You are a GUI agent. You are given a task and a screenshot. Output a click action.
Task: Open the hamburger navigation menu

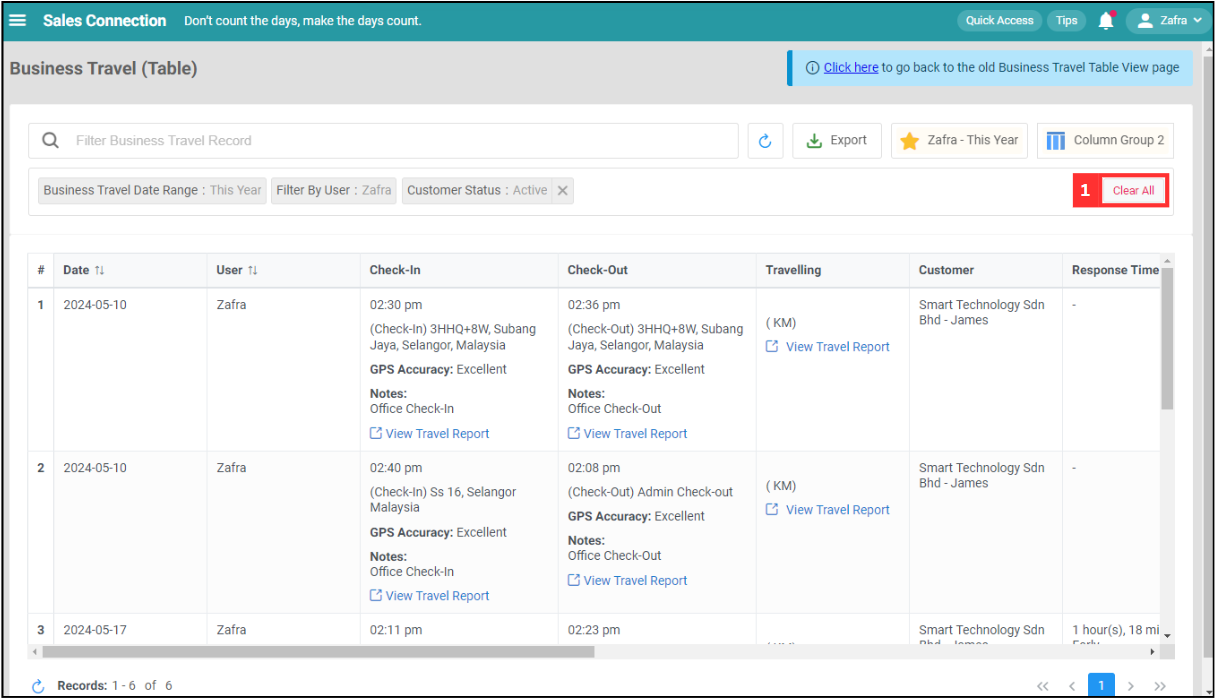point(17,20)
